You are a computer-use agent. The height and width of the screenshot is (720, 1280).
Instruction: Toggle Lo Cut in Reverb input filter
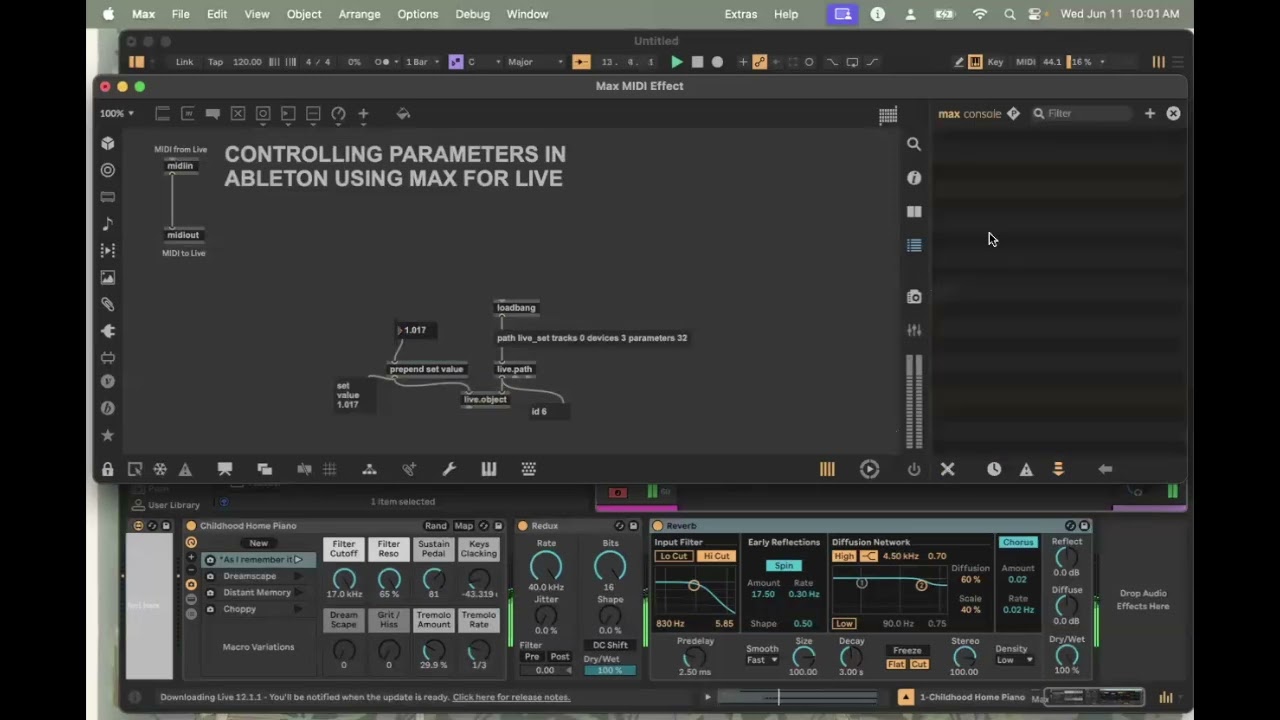pos(674,556)
